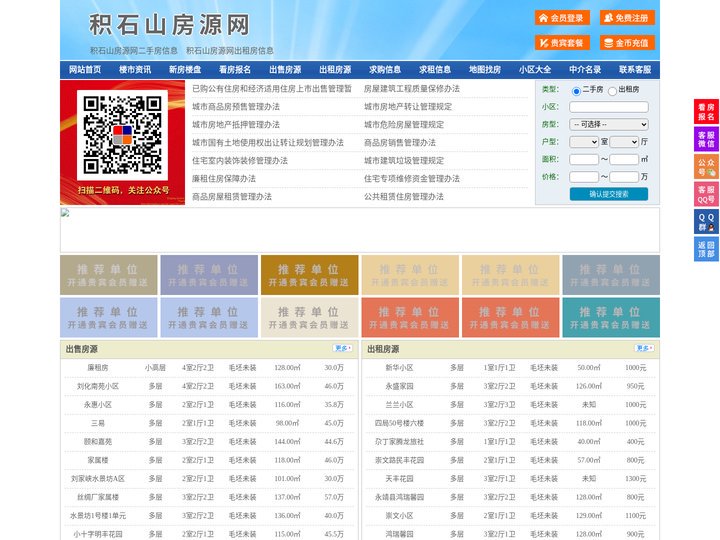Open the 天丰花园 rental listing
The height and width of the screenshot is (540, 720).
(x=399, y=479)
